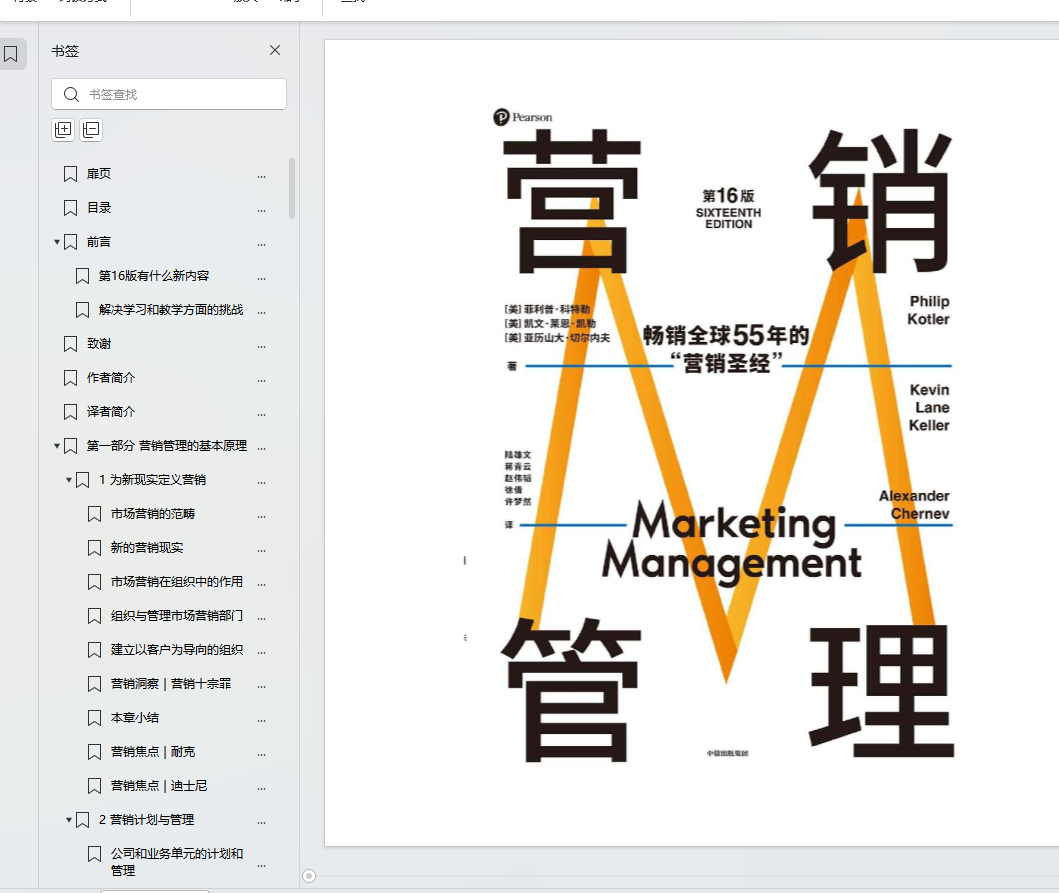Open more options for 第16版有什么新内容
The height and width of the screenshot is (893, 1059).
261,278
